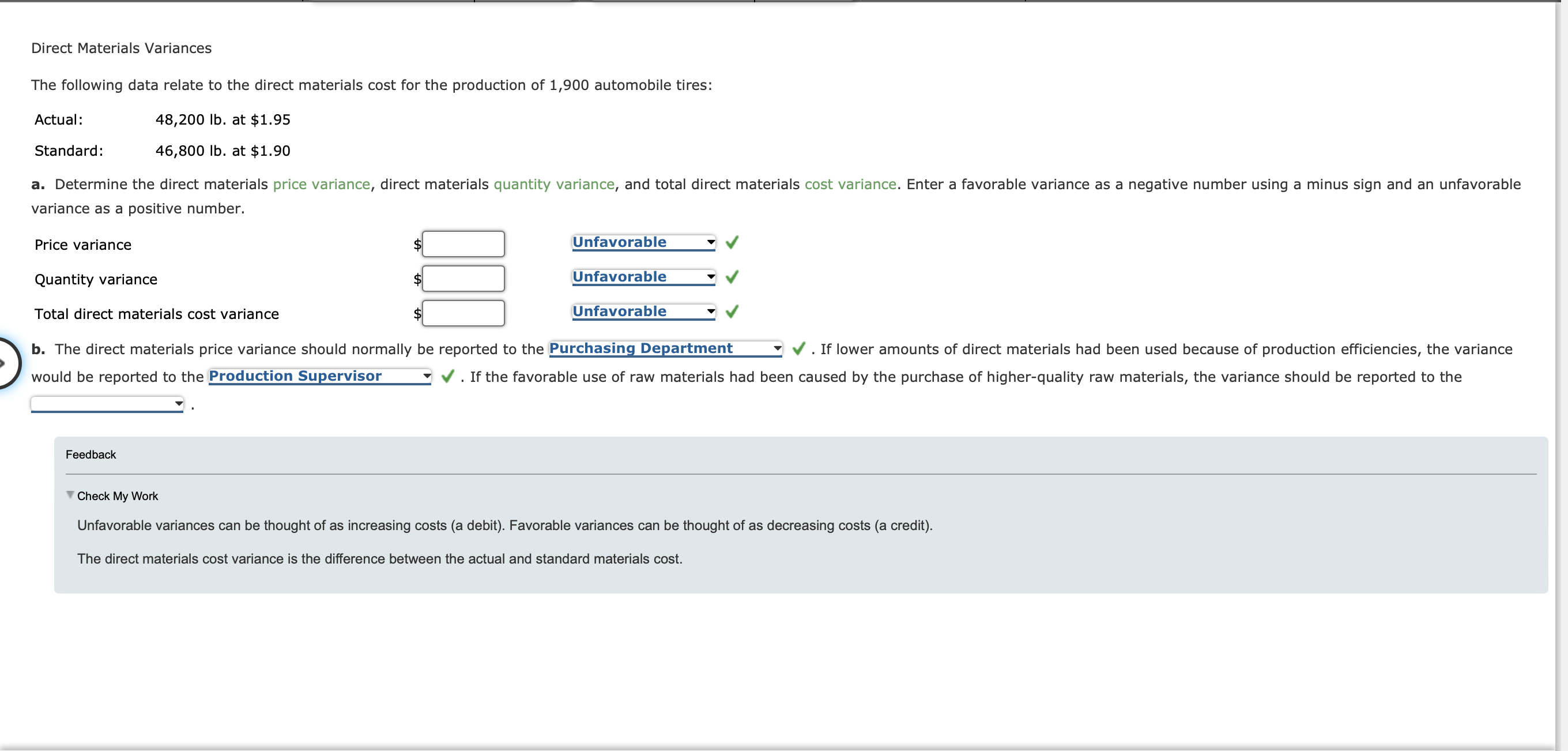Click the Total direct materials cost variance field

463,314
